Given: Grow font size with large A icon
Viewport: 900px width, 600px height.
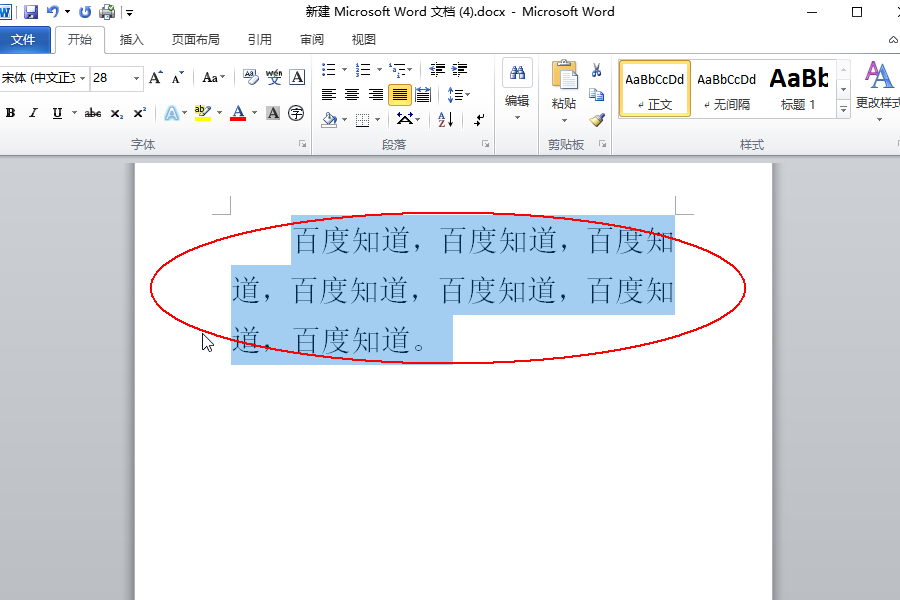Looking at the screenshot, I should tap(156, 78).
